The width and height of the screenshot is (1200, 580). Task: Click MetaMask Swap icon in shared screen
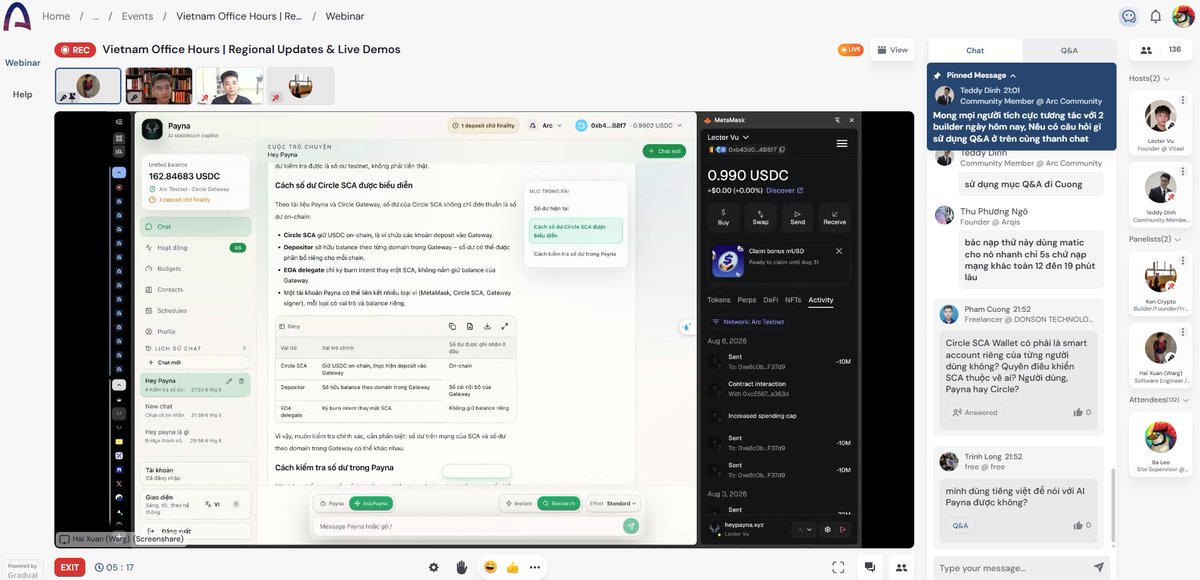click(x=760, y=215)
